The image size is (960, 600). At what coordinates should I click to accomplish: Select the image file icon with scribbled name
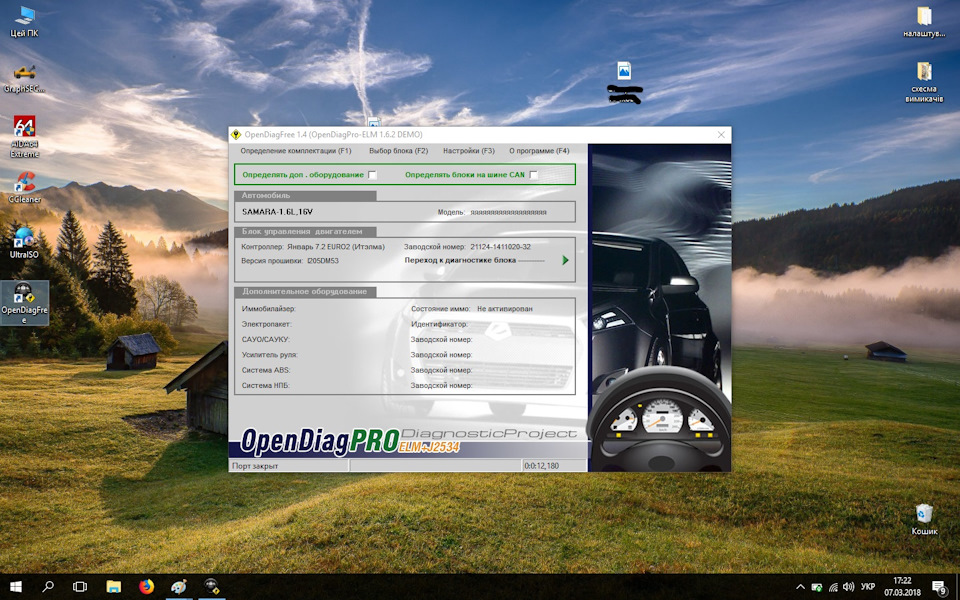pos(624,82)
